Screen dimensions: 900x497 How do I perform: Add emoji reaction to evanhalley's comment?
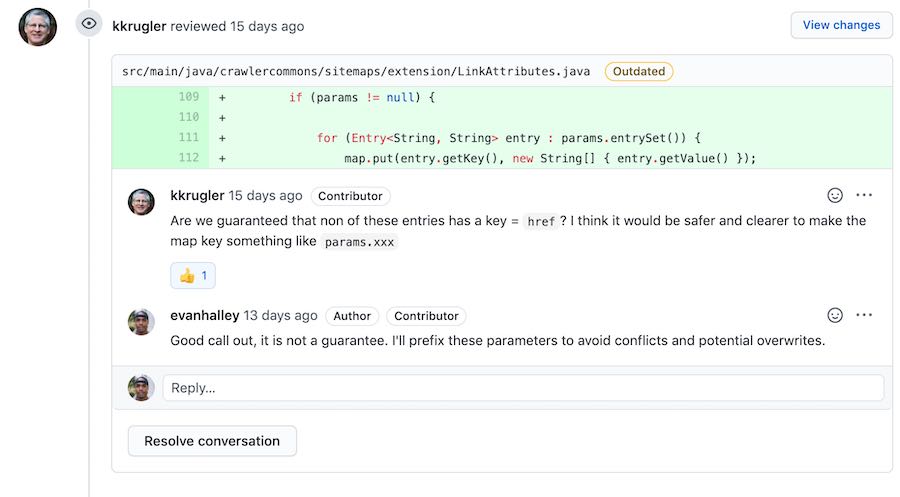835,315
